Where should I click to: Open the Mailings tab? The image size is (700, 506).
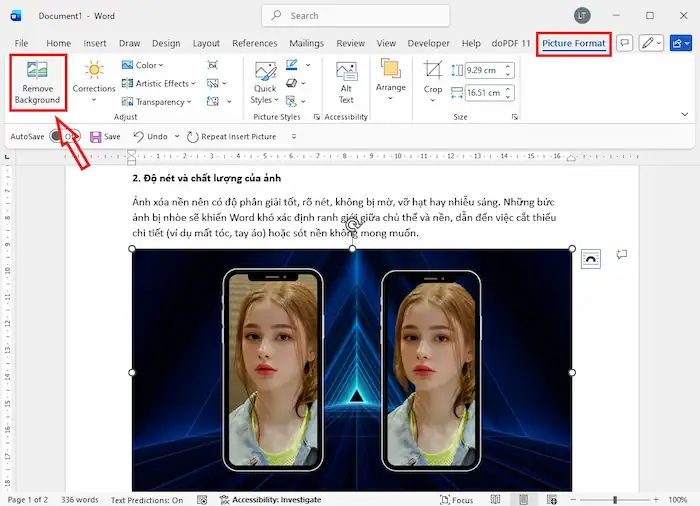point(306,43)
